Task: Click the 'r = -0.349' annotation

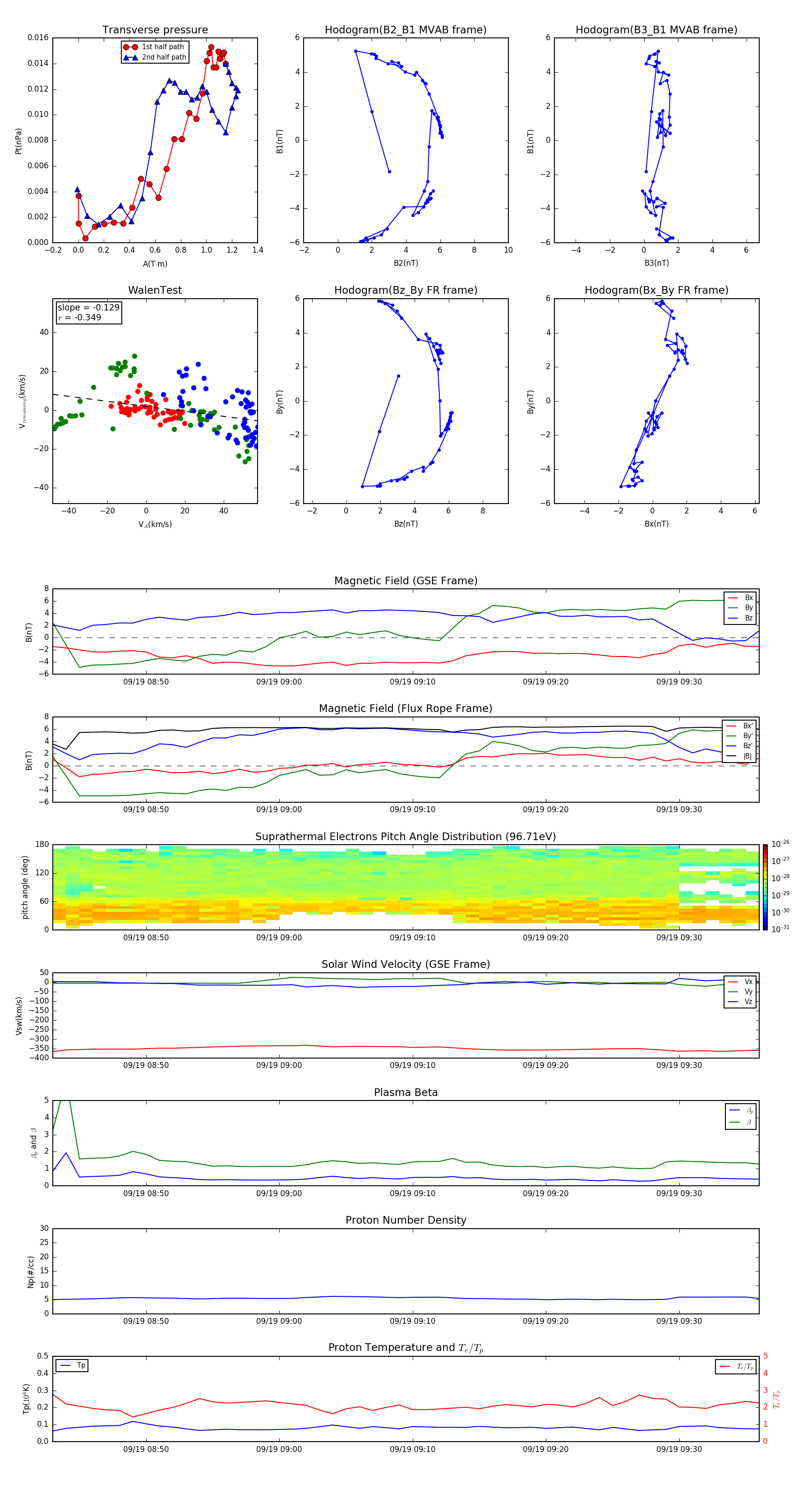Action: 80,317
